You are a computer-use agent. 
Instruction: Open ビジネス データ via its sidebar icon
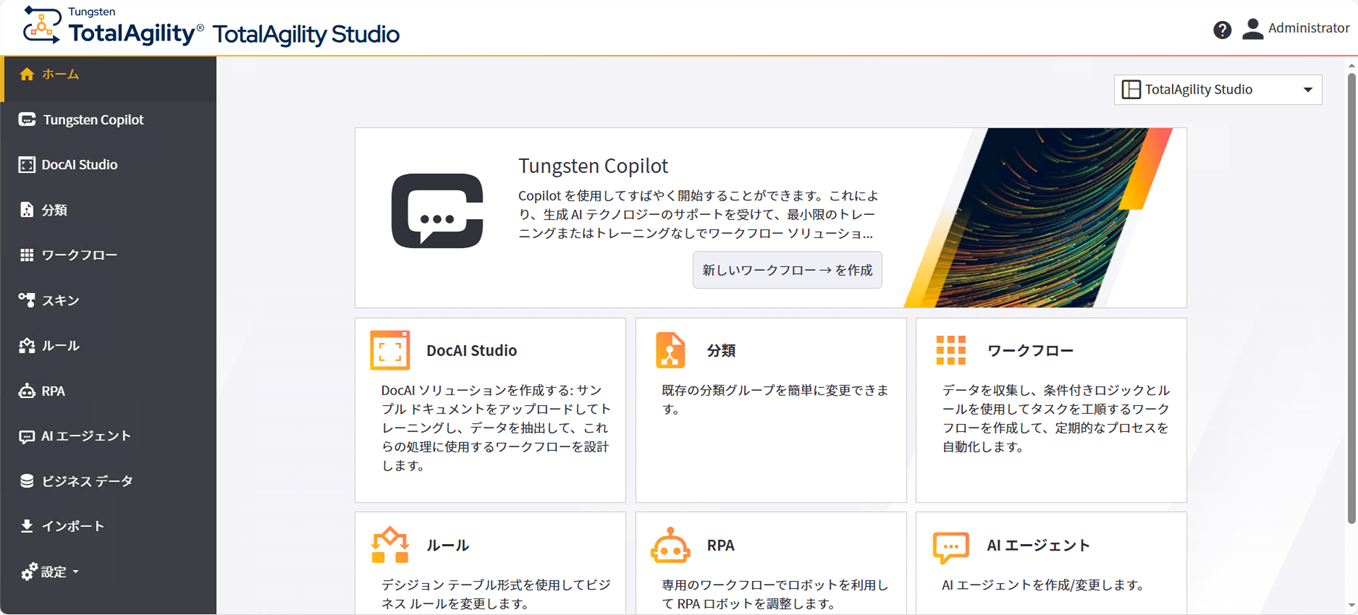click(27, 480)
